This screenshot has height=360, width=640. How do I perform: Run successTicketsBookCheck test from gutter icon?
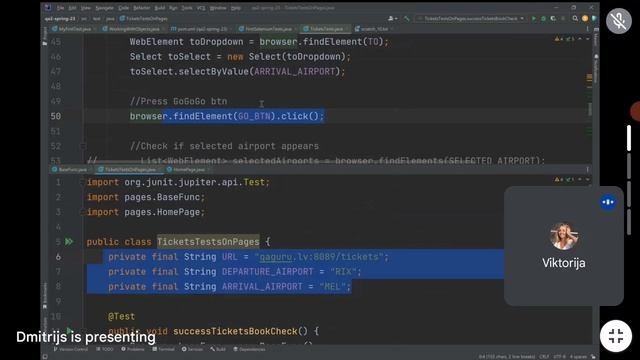(69, 331)
